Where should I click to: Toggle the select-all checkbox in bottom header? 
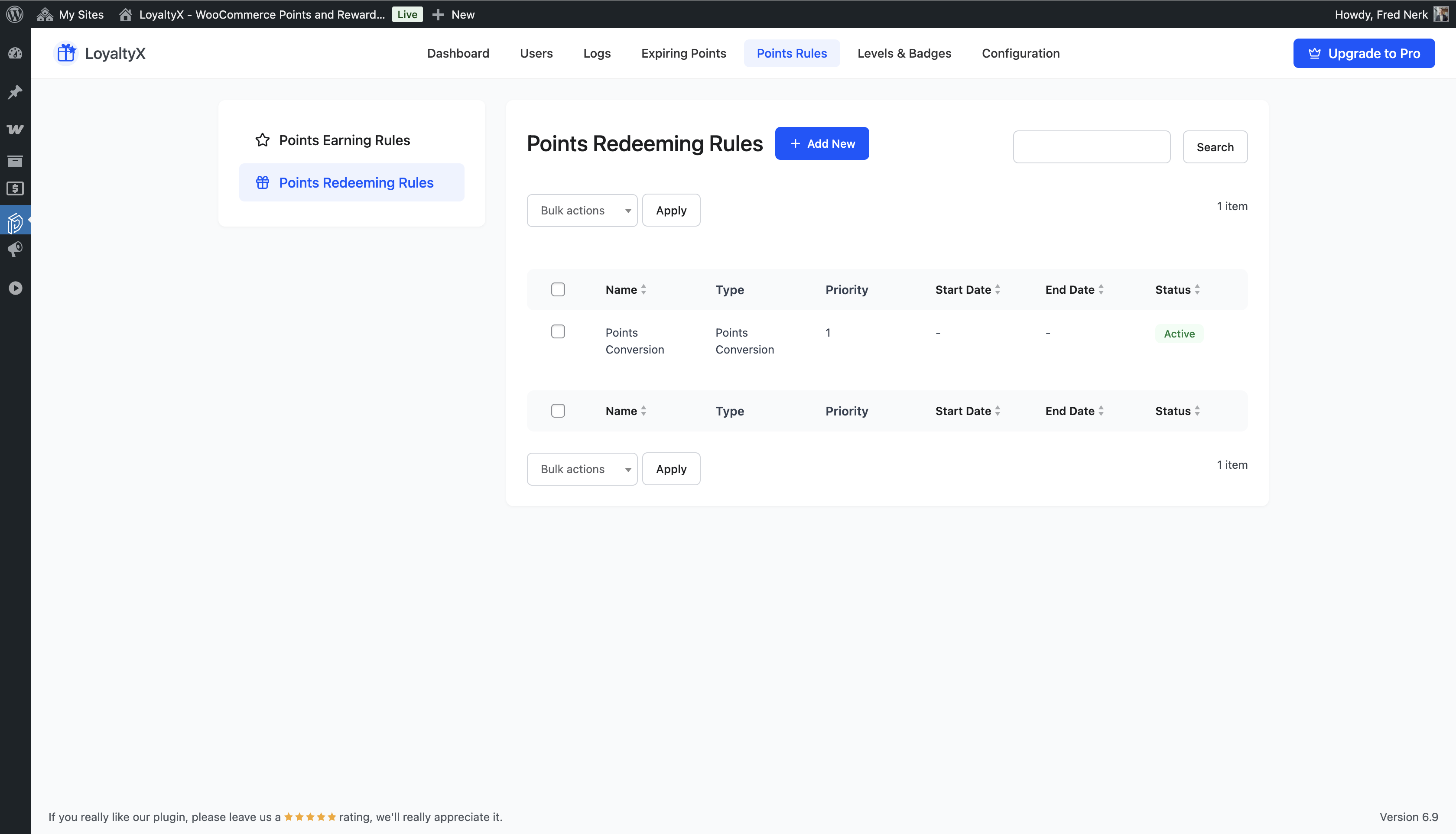pyautogui.click(x=558, y=411)
